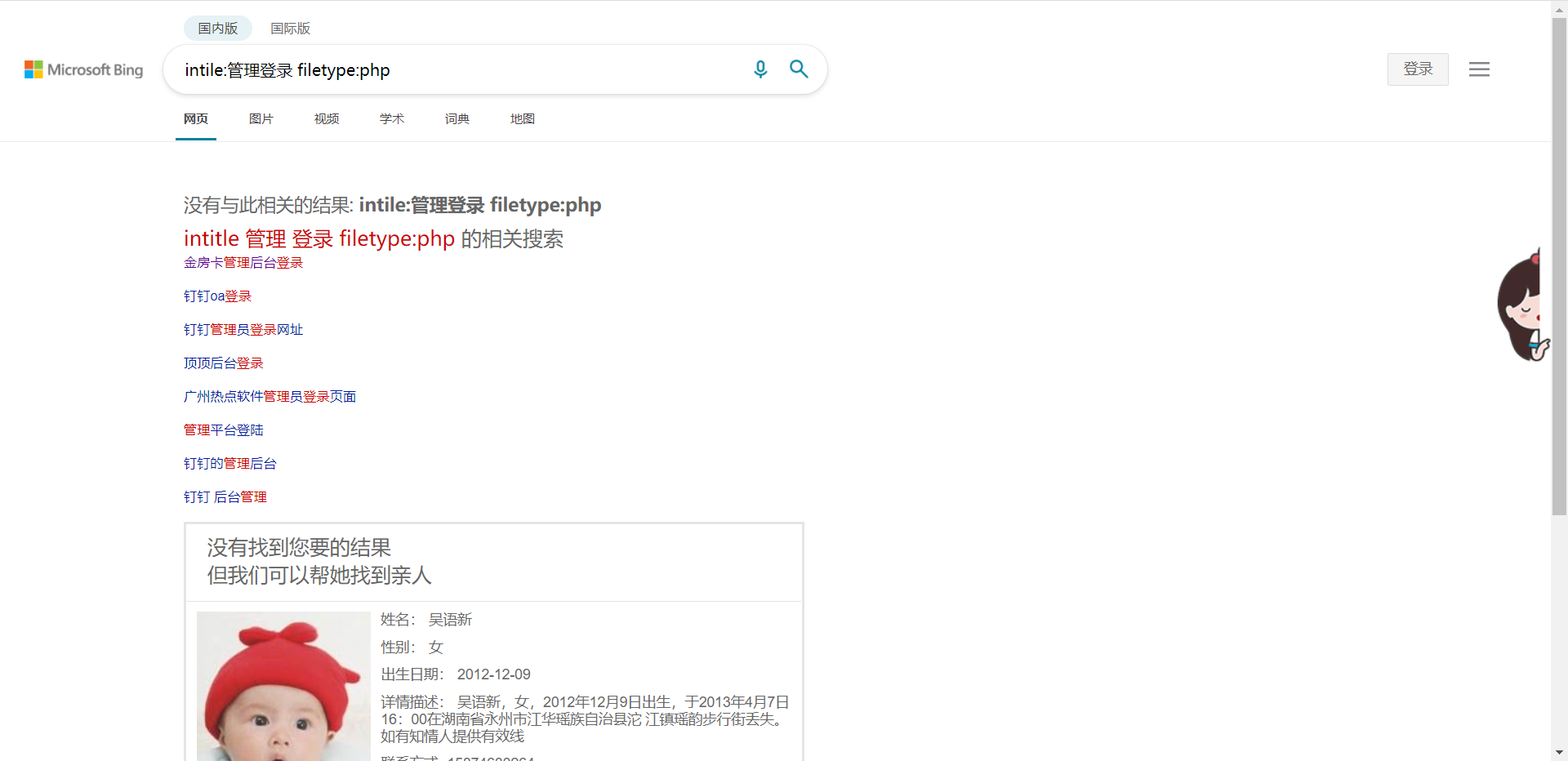The image size is (1568, 761).
Task: Go to the 词典 tab
Action: point(457,119)
